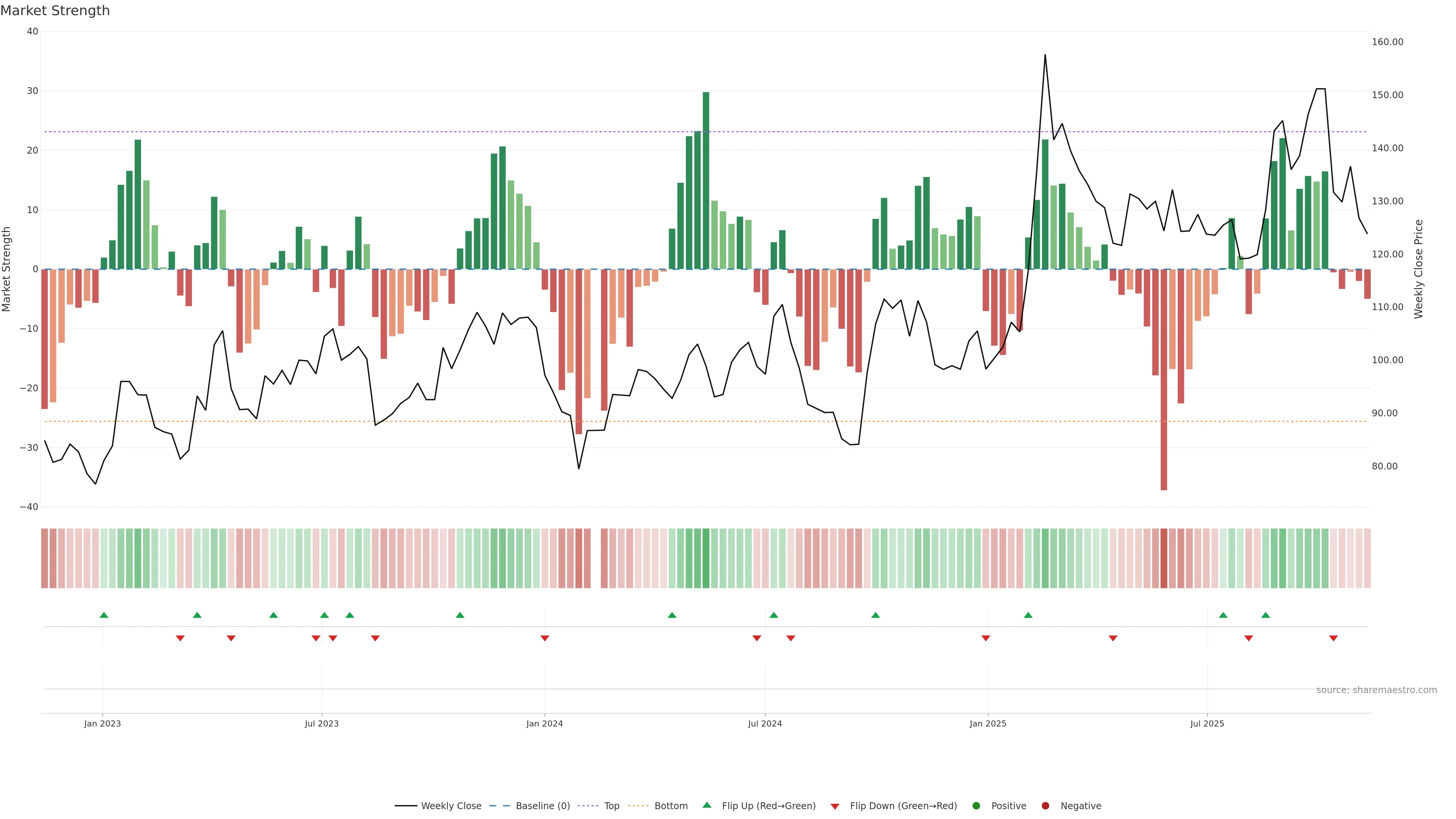Click the Jul 2024 x-axis label

[x=765, y=723]
